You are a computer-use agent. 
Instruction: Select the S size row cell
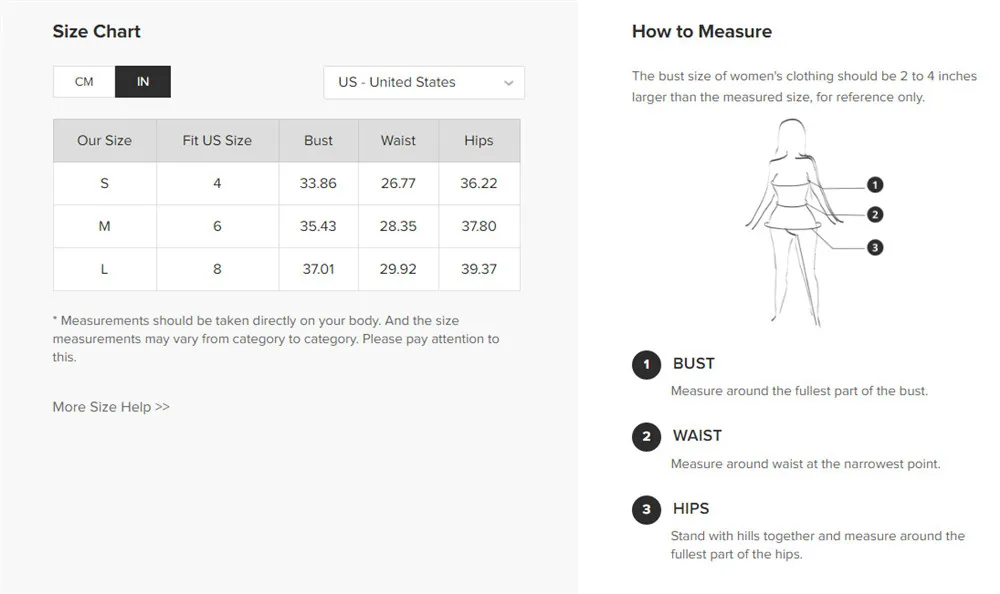click(x=105, y=184)
